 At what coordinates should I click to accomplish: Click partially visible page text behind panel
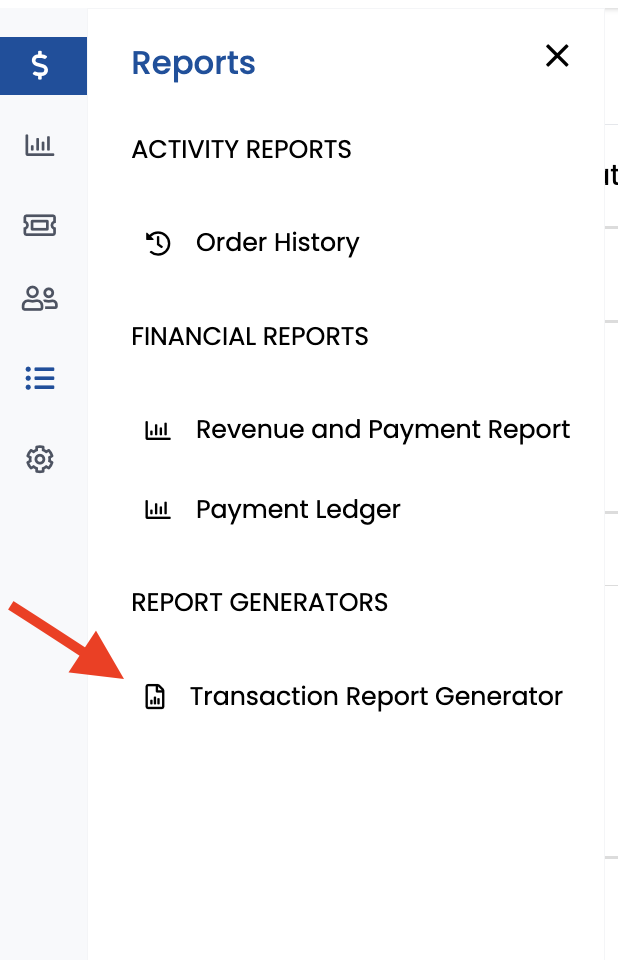611,175
